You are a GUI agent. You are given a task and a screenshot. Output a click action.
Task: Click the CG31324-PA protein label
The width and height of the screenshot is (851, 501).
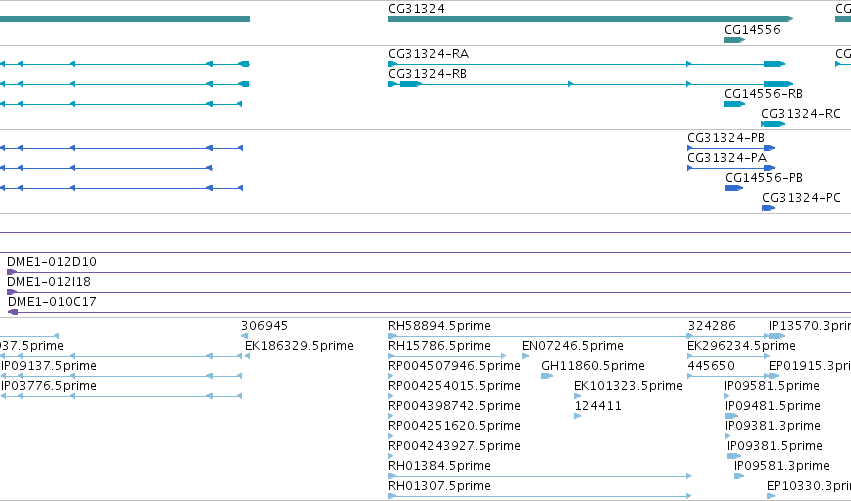point(727,158)
